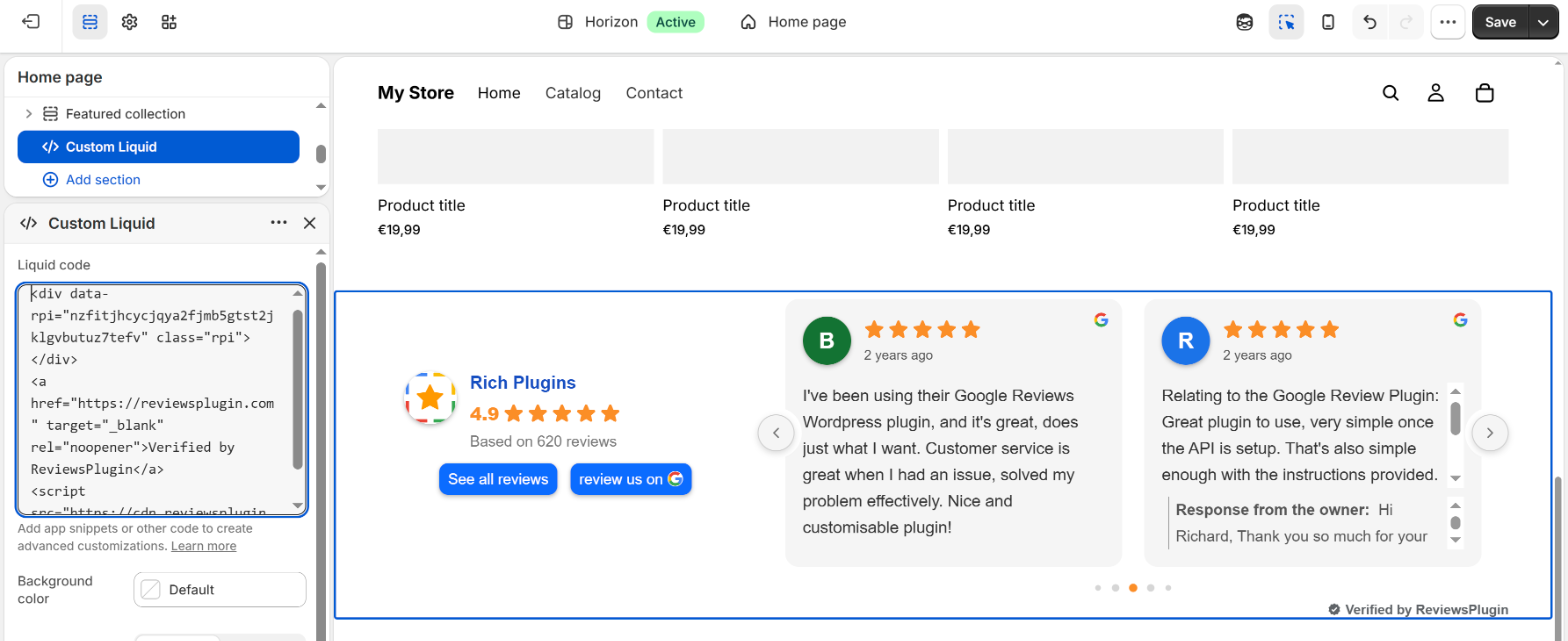Select the first carousel pagination dot
Viewport: 1568px width, 641px height.
pyautogui.click(x=1098, y=588)
